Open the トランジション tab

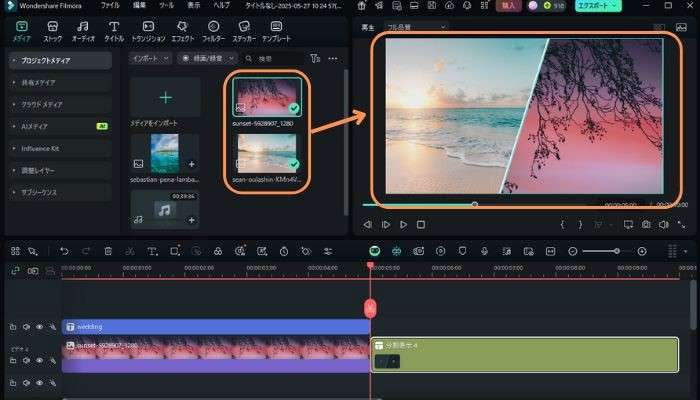[148, 31]
